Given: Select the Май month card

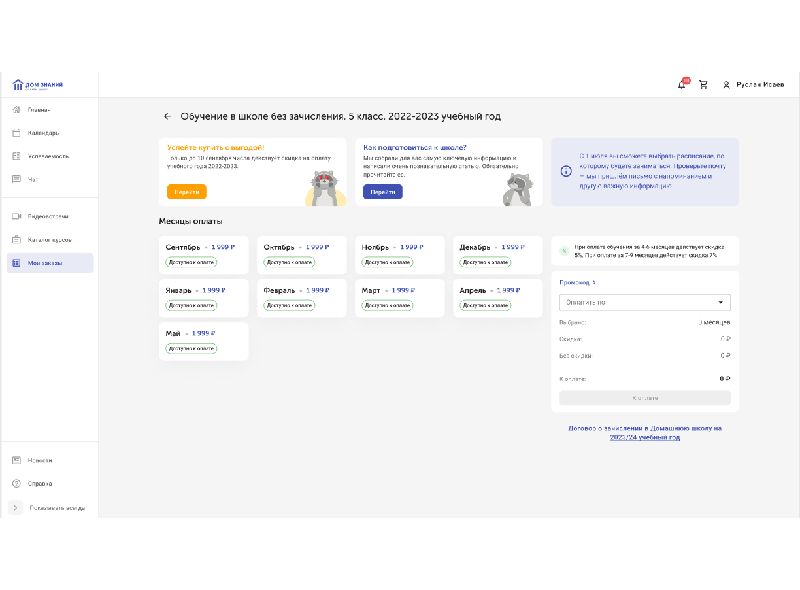Looking at the screenshot, I should coord(204,341).
